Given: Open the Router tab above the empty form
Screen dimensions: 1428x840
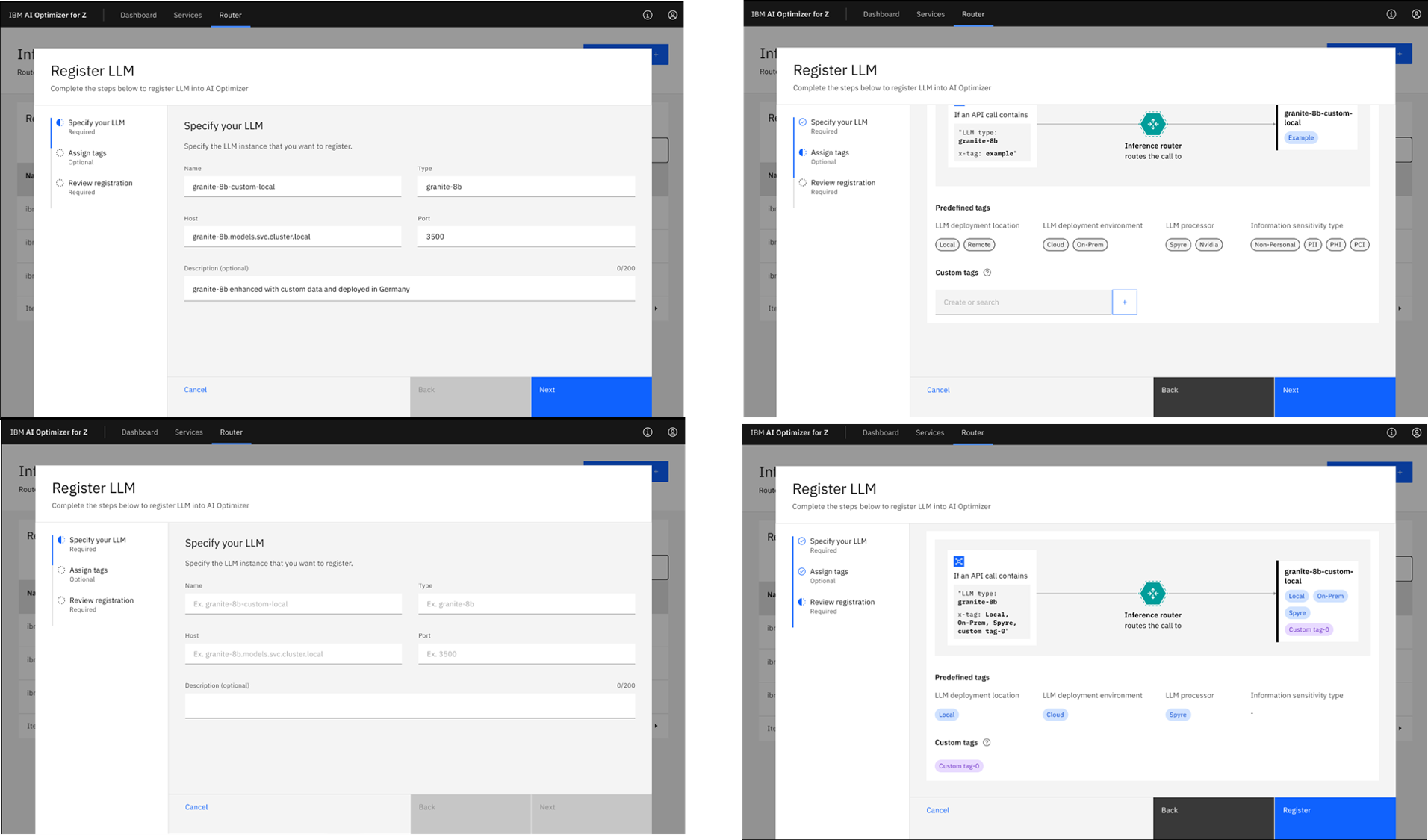Looking at the screenshot, I should tap(232, 432).
